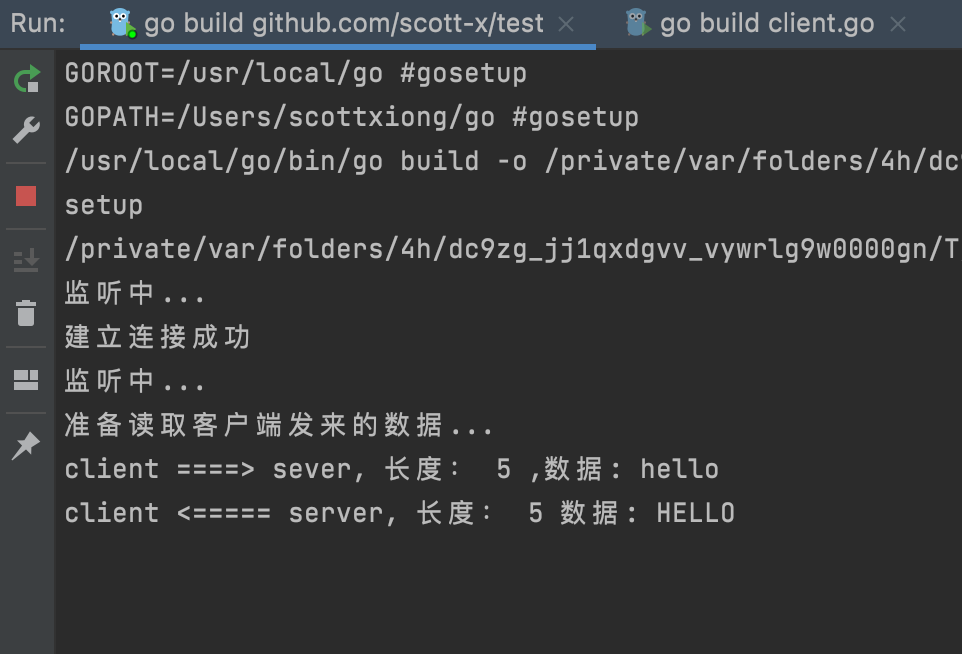The height and width of the screenshot is (654, 962).
Task: Click the client ====> sever hello line
Action: click(x=391, y=469)
